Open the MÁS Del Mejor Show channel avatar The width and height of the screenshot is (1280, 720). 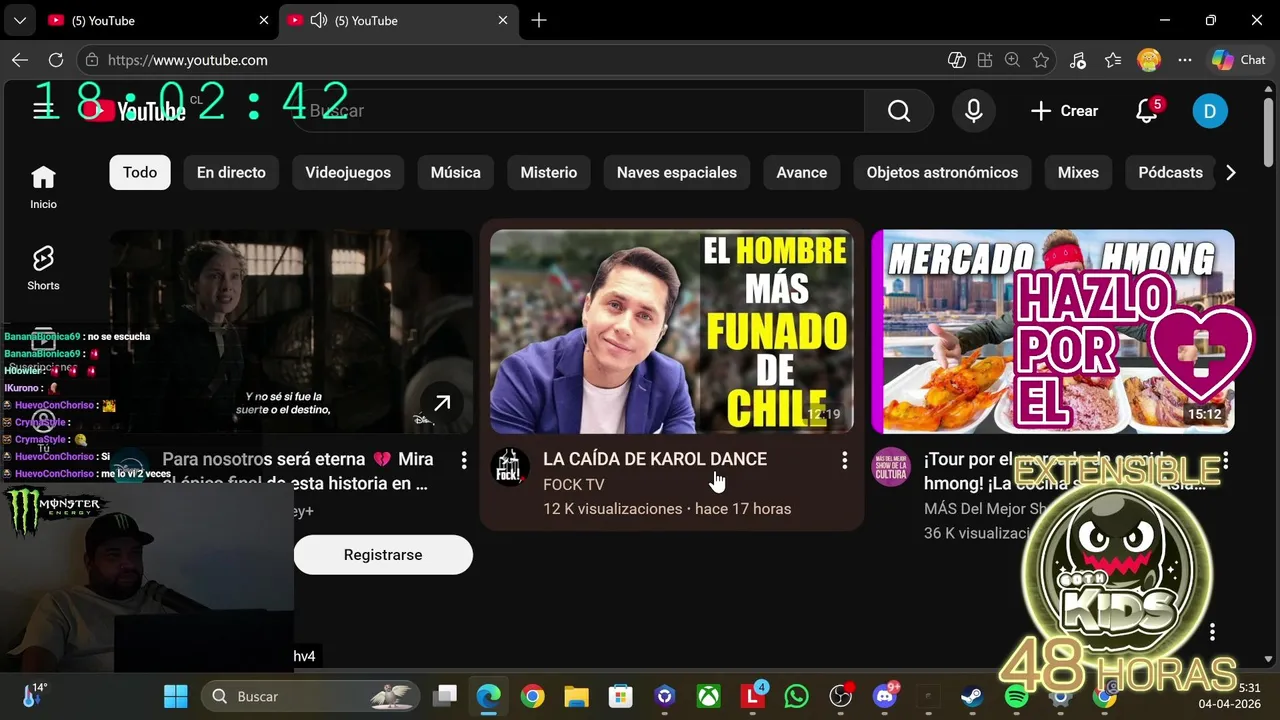tap(891, 467)
